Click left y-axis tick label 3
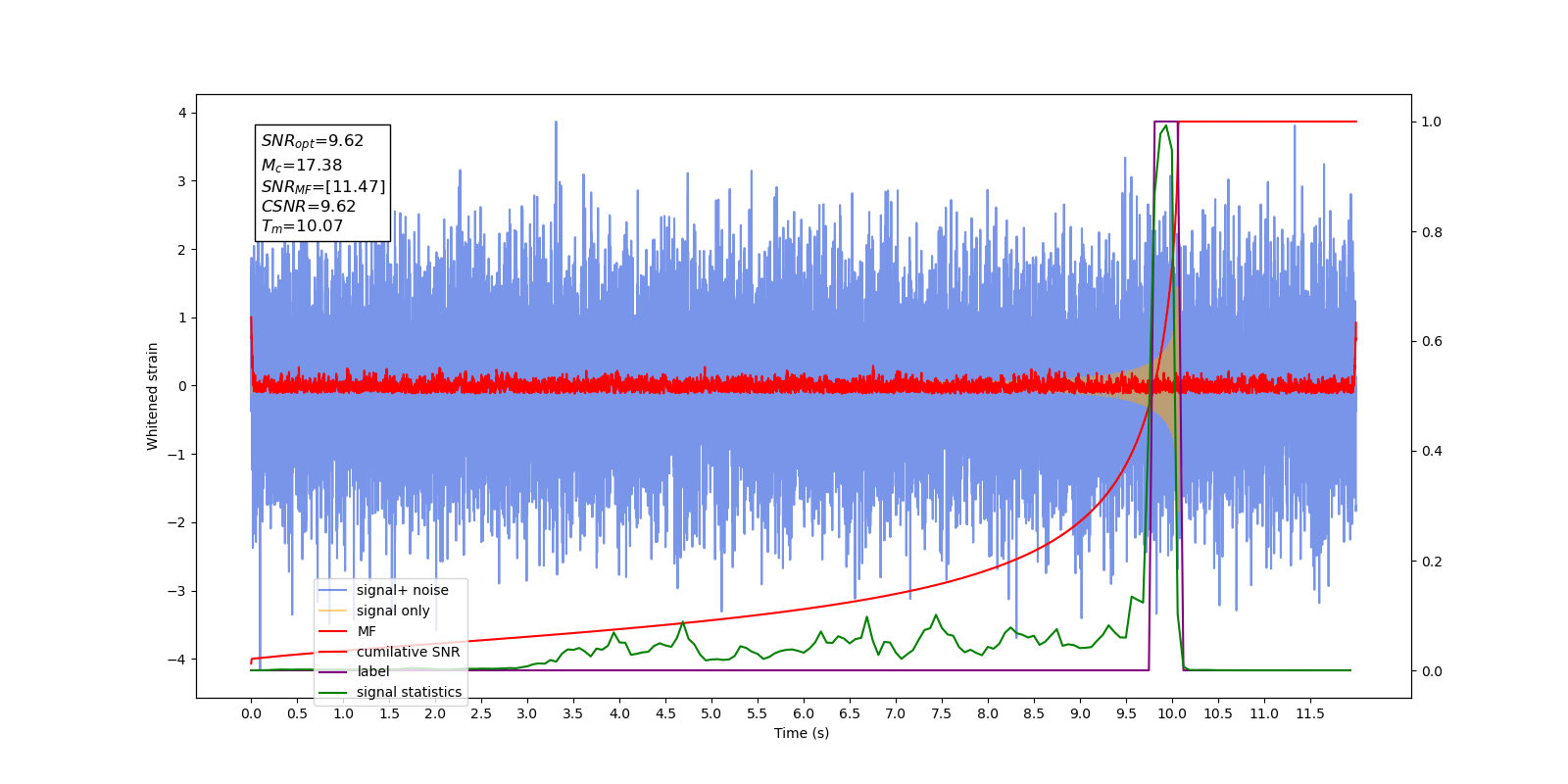The image size is (1568, 784). point(182,181)
